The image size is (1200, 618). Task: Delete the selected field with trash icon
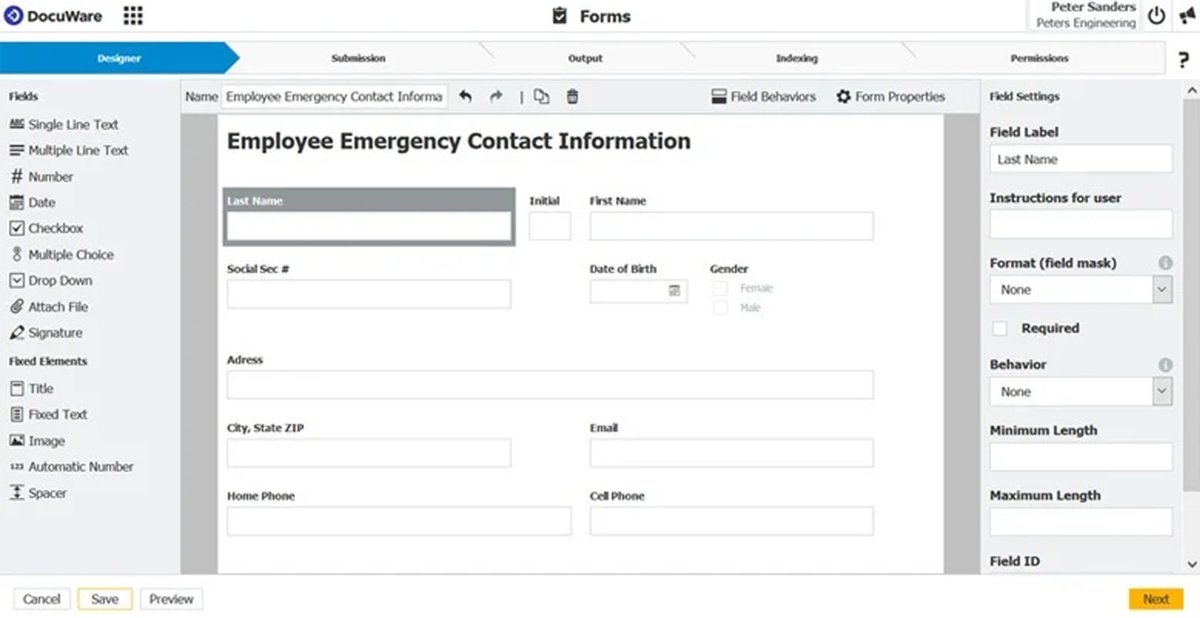571,96
